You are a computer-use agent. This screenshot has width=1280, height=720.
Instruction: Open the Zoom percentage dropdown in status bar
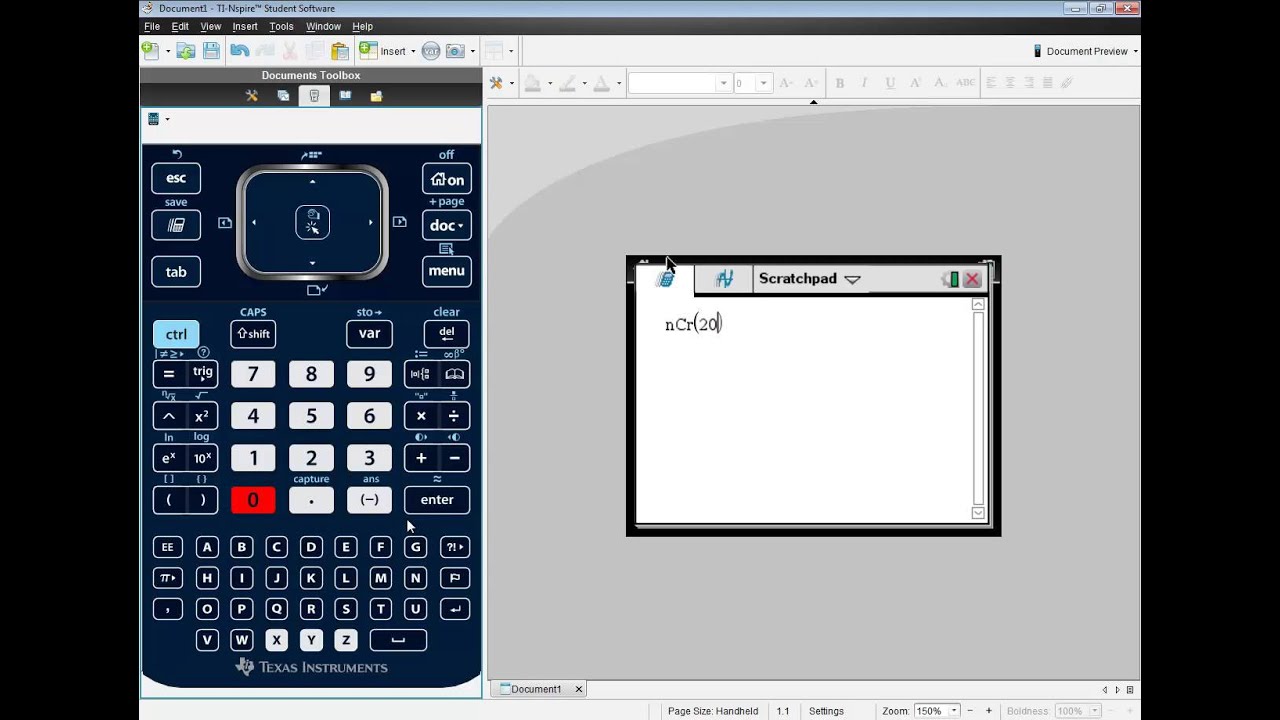[954, 711]
